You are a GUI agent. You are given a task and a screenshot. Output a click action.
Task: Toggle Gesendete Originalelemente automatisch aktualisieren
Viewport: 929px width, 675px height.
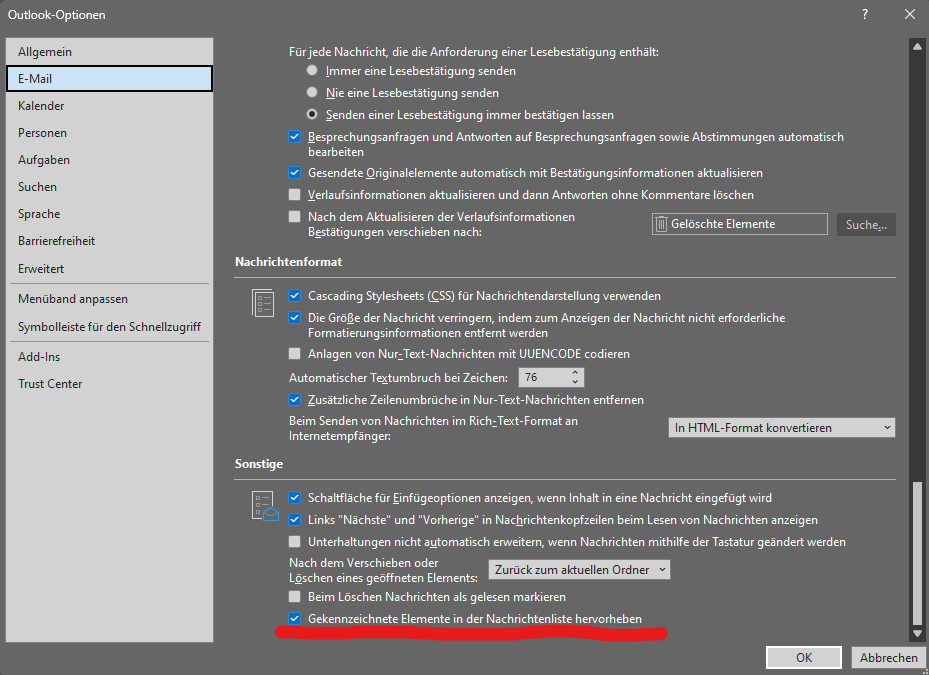[294, 173]
